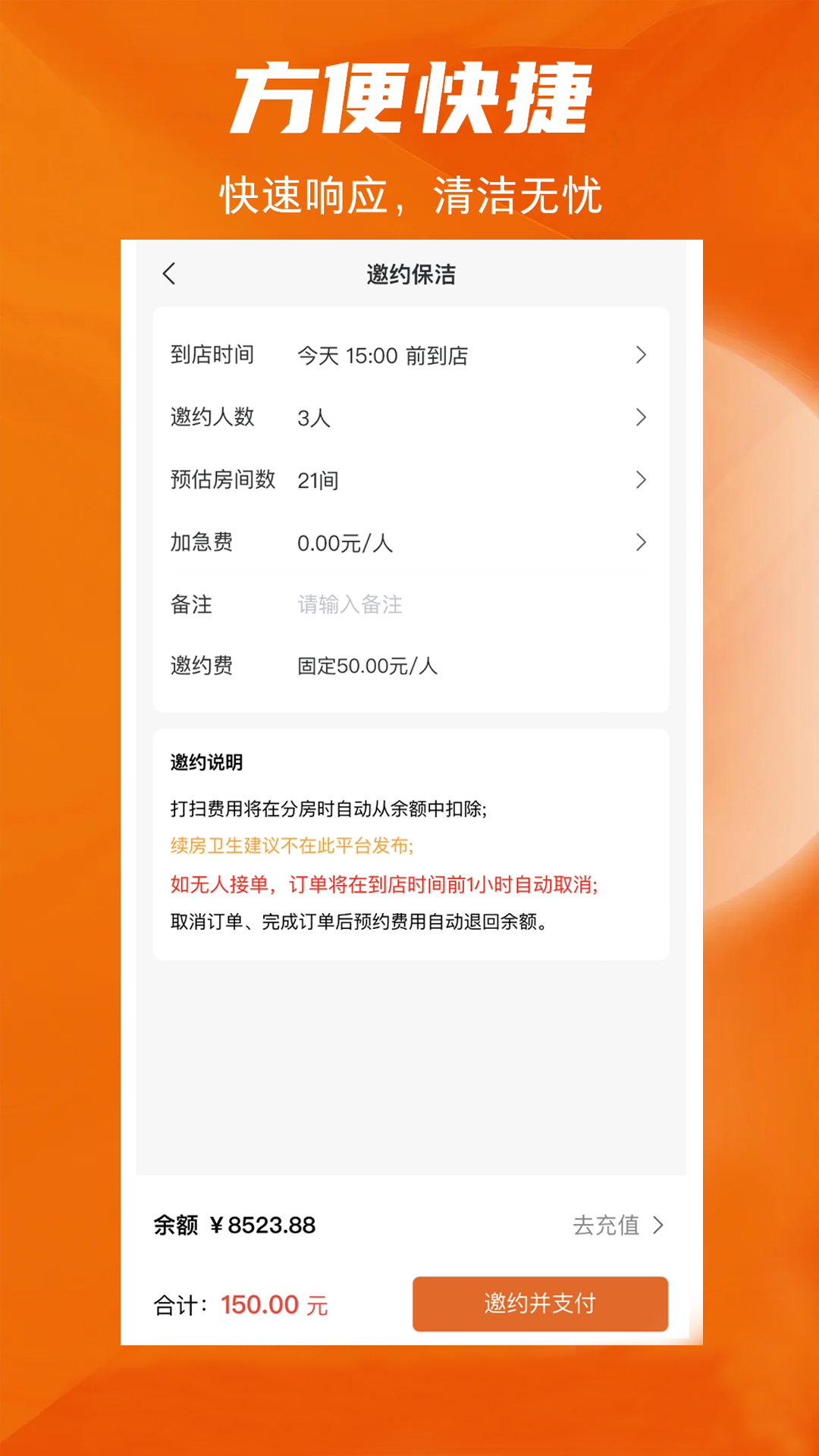The height and width of the screenshot is (1456, 819).
Task: Select the 3人 invite count value
Action: click(313, 418)
